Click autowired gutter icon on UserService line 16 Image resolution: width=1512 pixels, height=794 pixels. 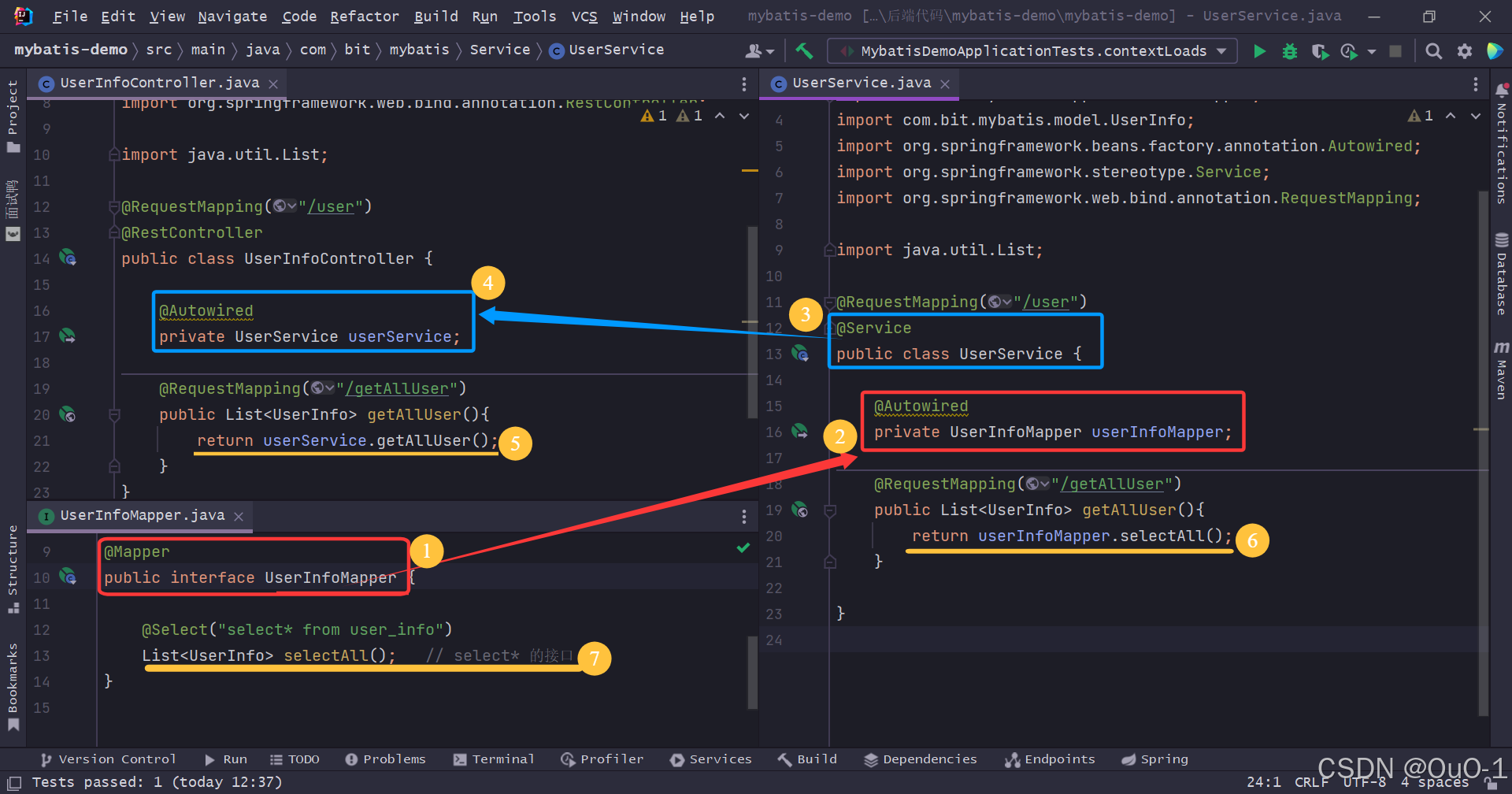click(800, 432)
